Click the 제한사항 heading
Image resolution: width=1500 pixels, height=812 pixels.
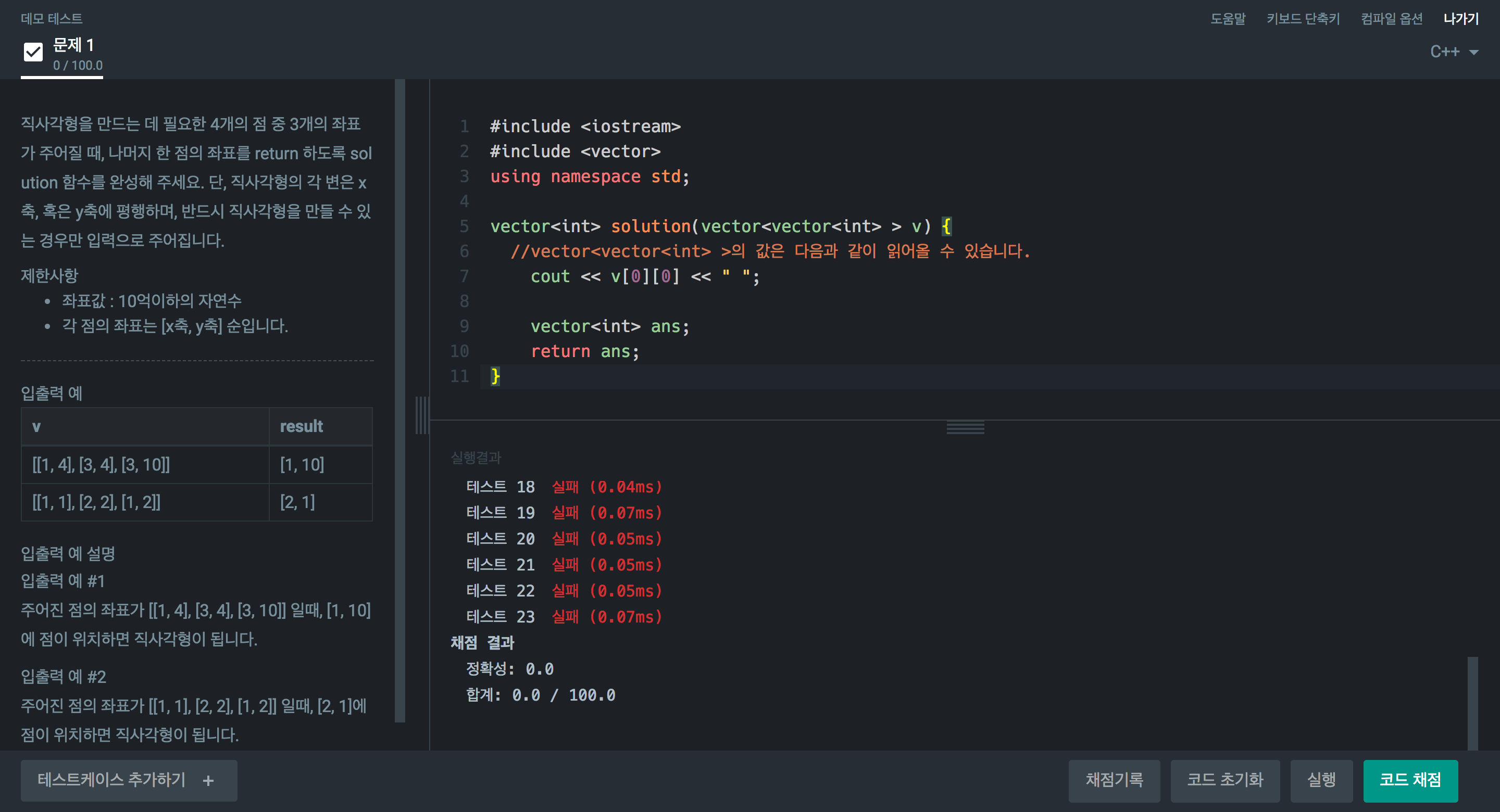[x=49, y=275]
